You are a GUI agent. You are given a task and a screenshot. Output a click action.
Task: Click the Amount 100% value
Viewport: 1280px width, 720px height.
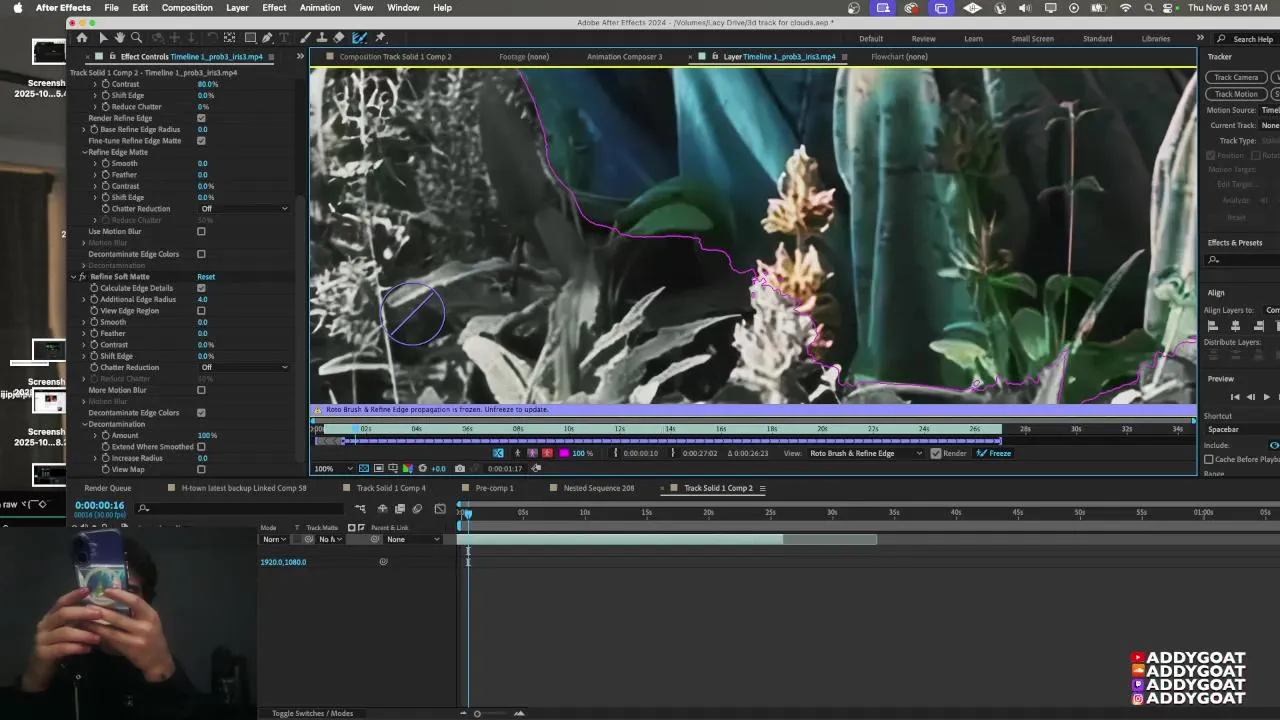207,436
